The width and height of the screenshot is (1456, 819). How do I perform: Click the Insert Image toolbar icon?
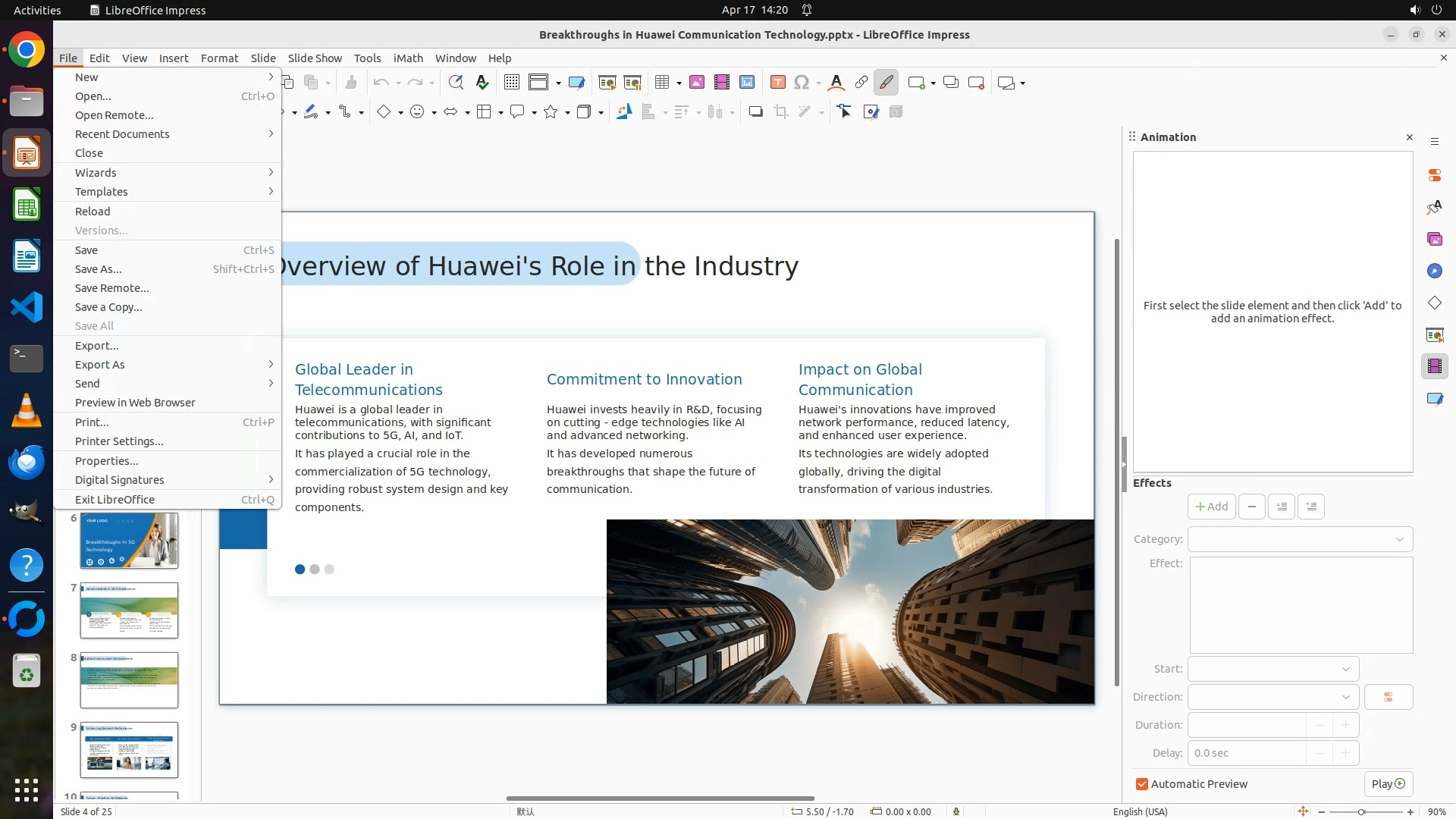coord(696,83)
